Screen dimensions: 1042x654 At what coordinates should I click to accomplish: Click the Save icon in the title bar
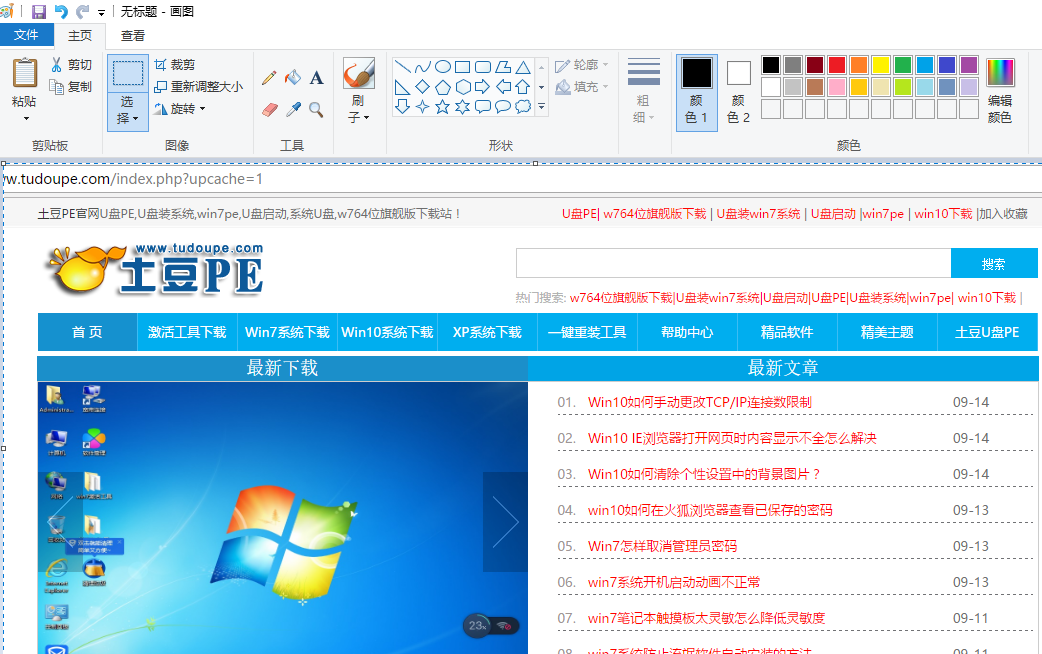point(39,12)
